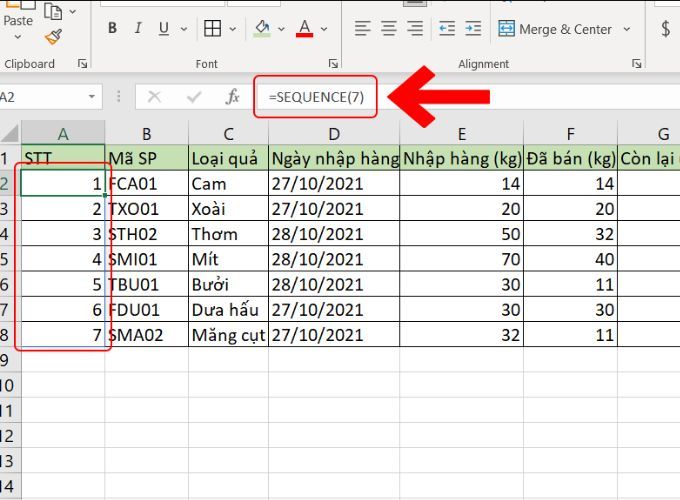Open underline style dropdown arrow

point(184,29)
